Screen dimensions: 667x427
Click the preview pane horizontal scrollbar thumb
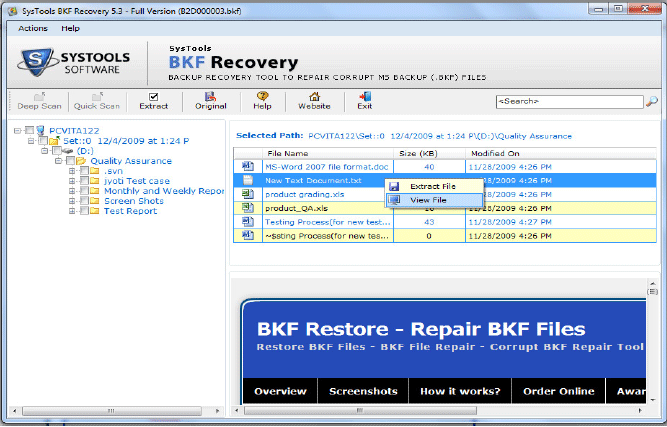[x=360, y=411]
